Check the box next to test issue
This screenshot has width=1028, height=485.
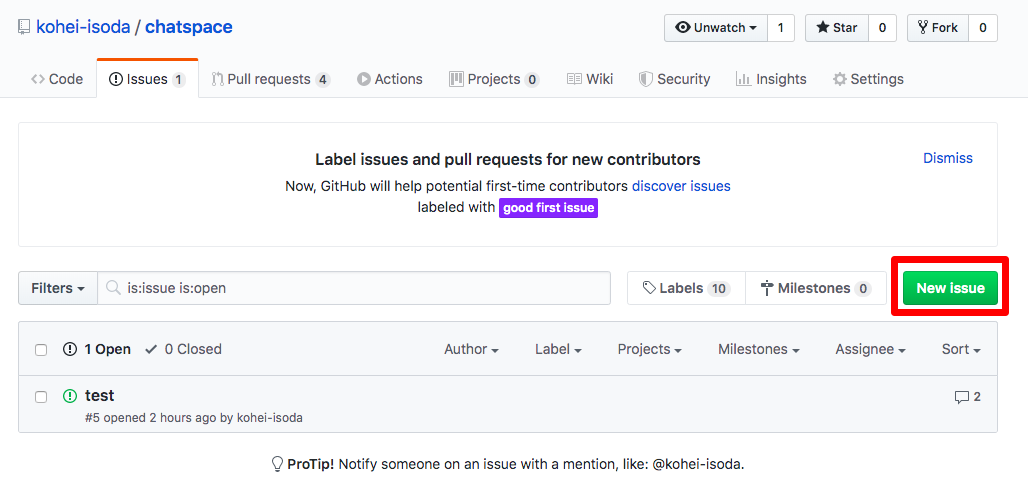pos(41,397)
